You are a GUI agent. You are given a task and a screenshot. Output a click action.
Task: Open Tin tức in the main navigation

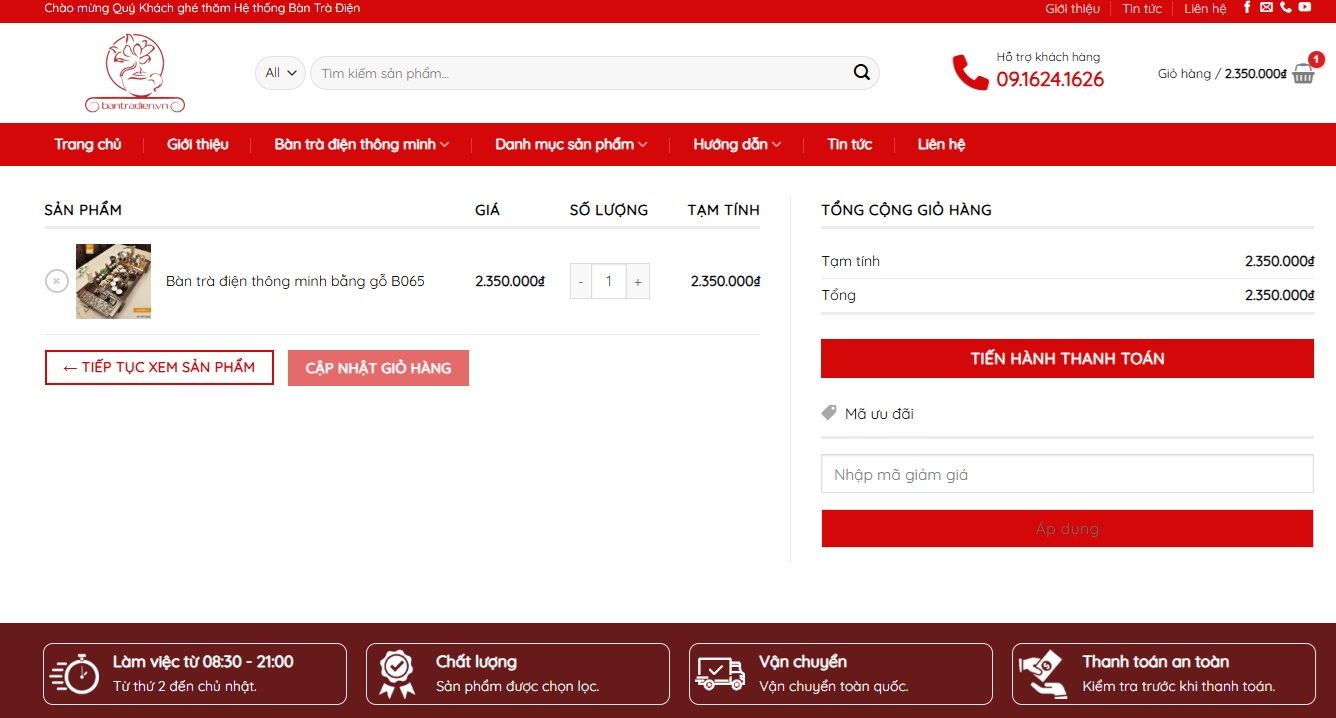(849, 144)
